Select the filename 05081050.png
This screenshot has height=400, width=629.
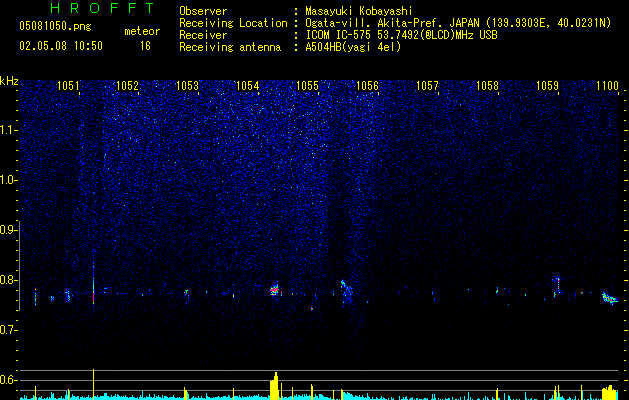click(55, 27)
